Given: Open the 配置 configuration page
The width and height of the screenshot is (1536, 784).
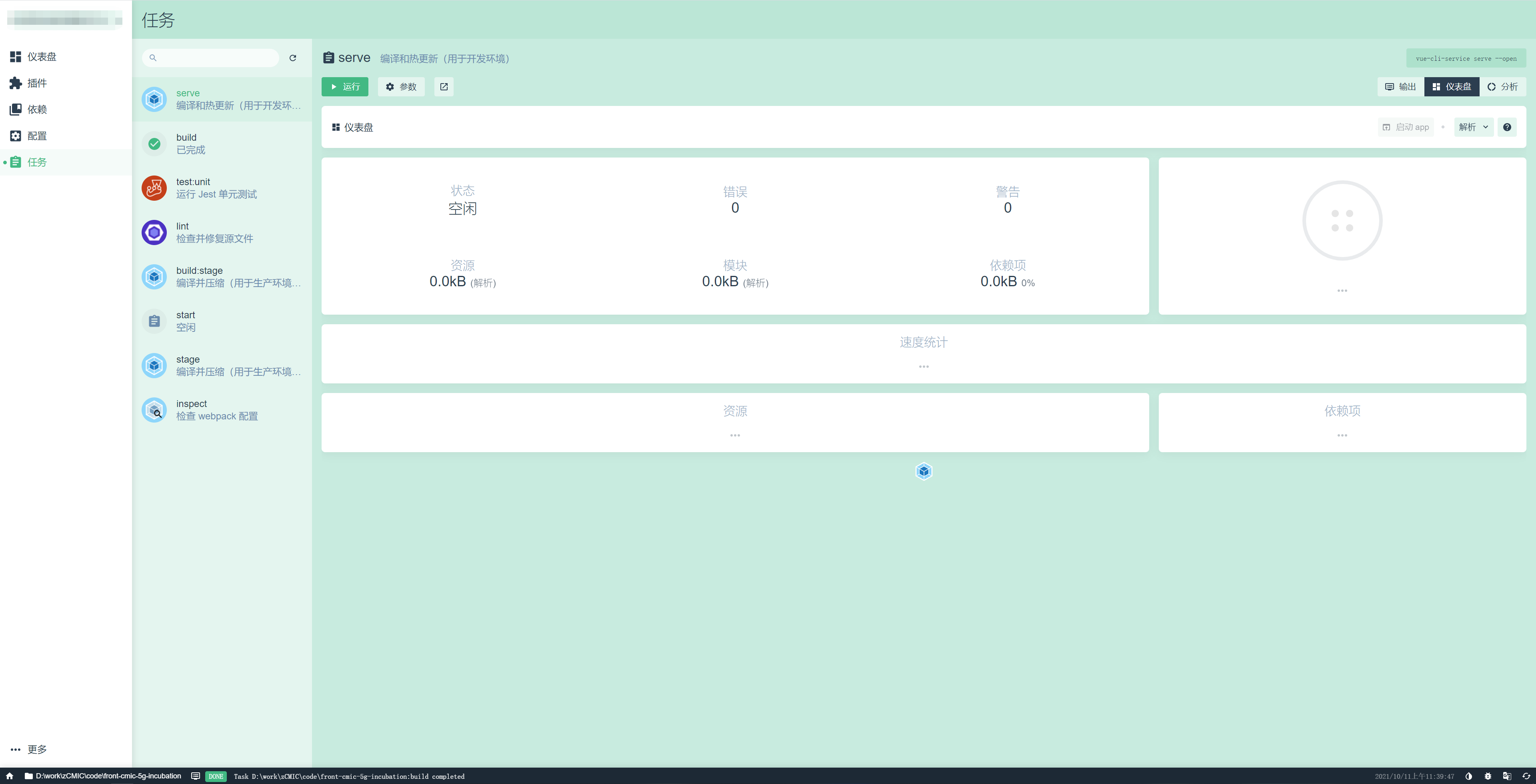Looking at the screenshot, I should pos(66,136).
